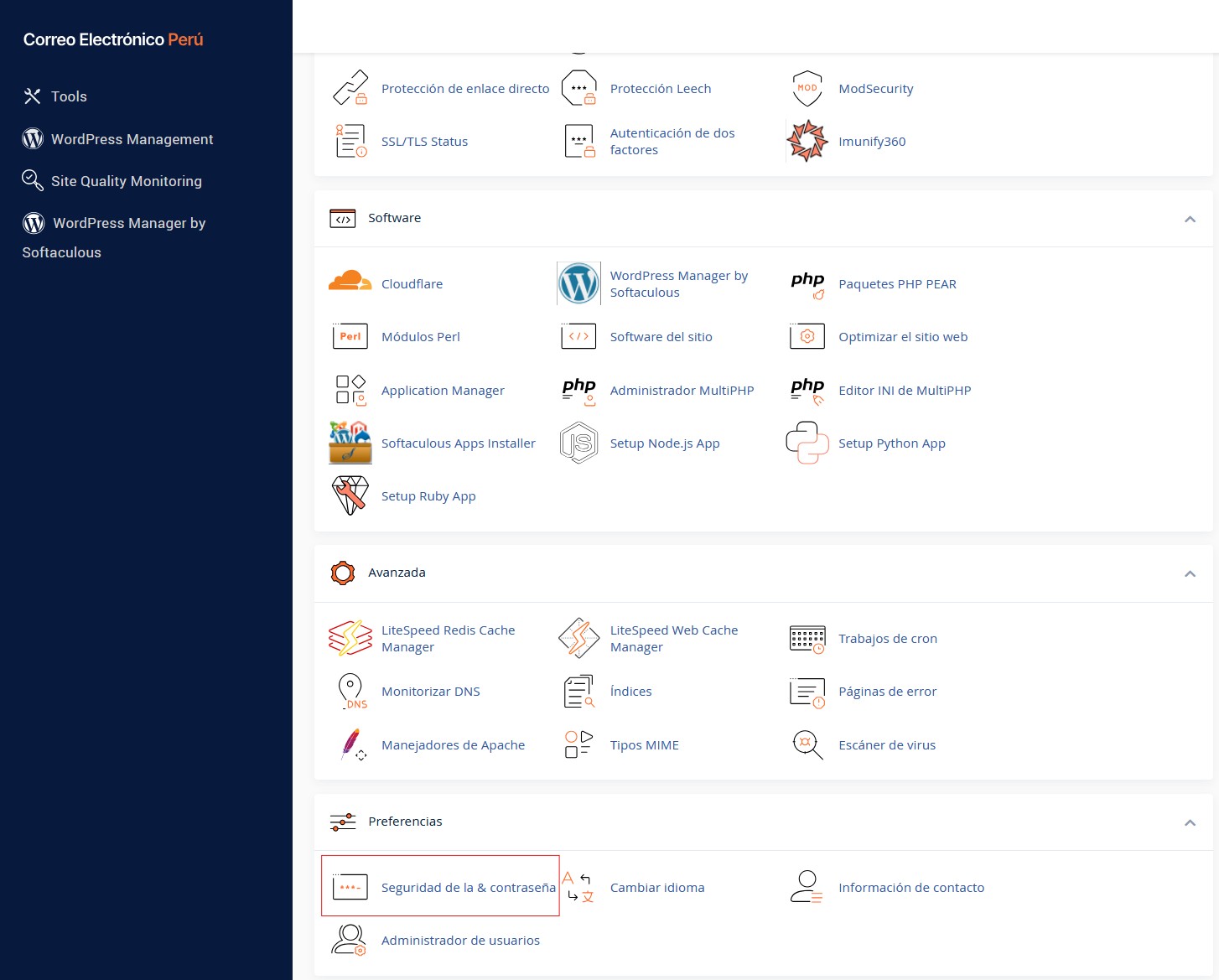Open Tools in the sidebar

68,96
